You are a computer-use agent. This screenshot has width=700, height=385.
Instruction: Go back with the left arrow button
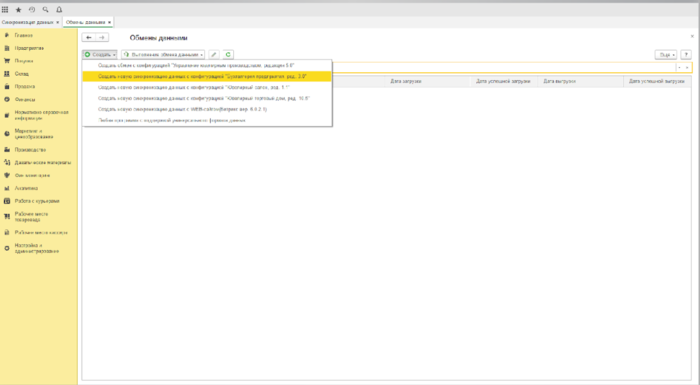pos(88,38)
